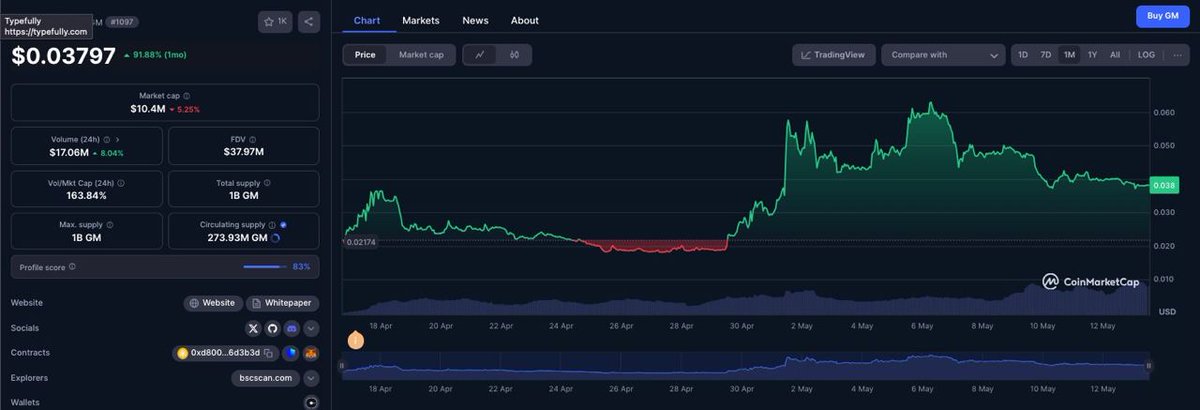Click the verified badge near Circulating supply

point(284,225)
